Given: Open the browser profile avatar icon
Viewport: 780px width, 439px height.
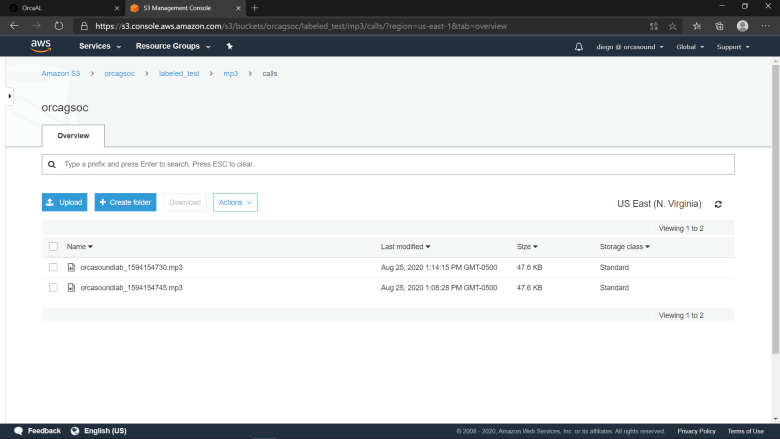Looking at the screenshot, I should (x=742, y=26).
